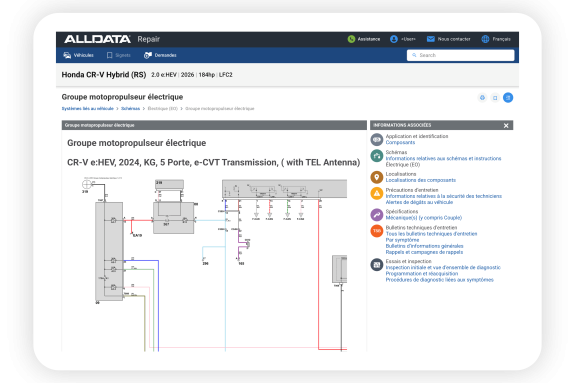Open Informations relatives à la sécurité des techniciens
Viewport: 575px width, 383px height.
[x=444, y=196]
